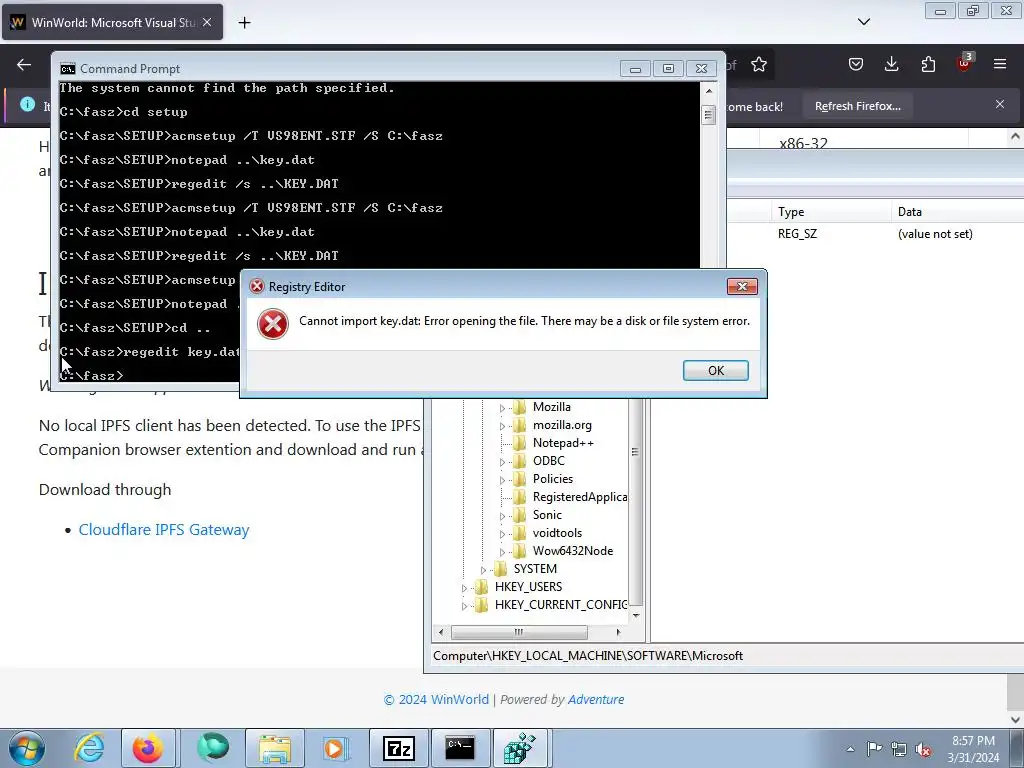Viewport: 1024px width, 768px height.
Task: Show hidden system tray icons
Action: (x=850, y=749)
